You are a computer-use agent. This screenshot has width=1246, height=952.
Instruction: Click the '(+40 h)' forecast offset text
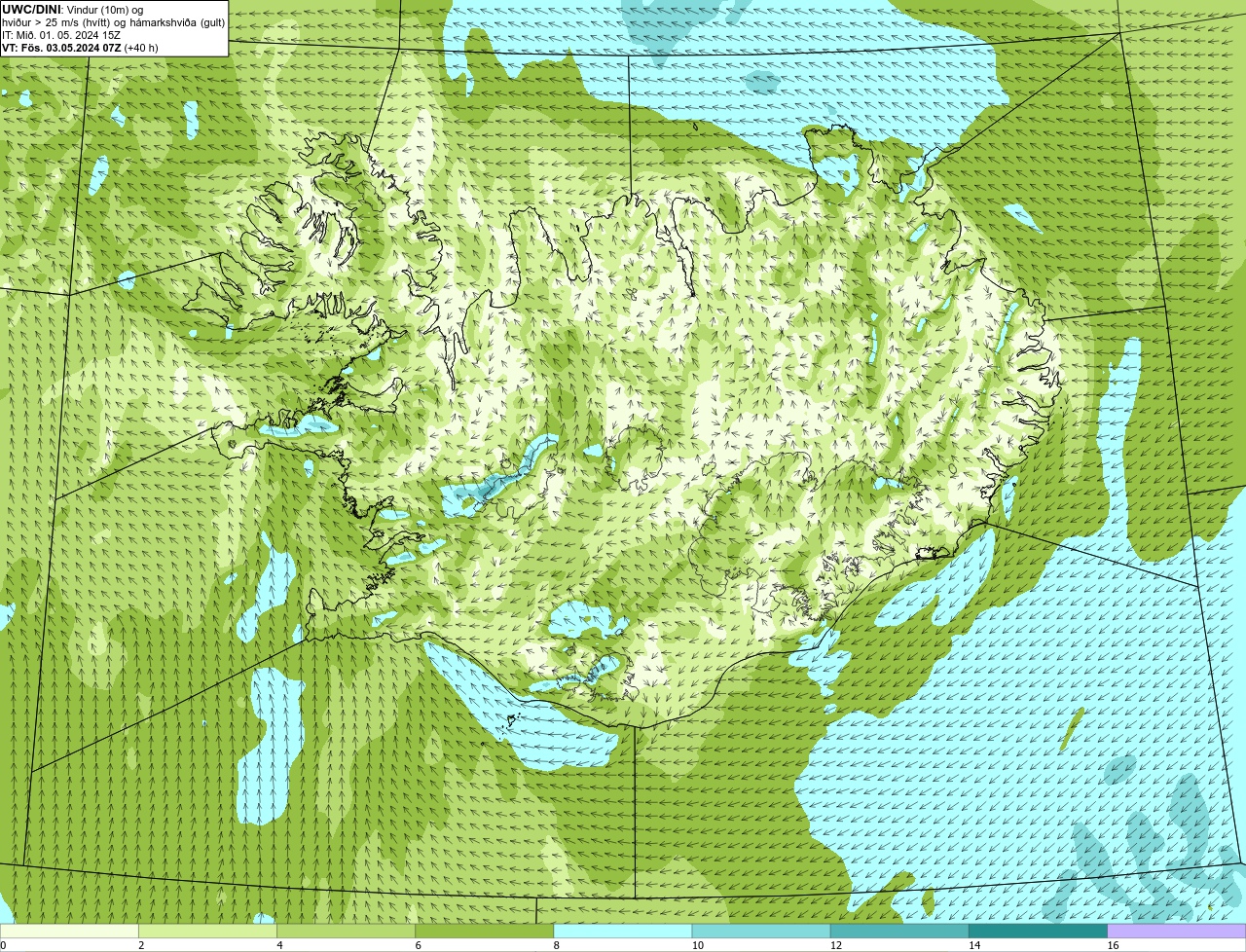point(141,48)
